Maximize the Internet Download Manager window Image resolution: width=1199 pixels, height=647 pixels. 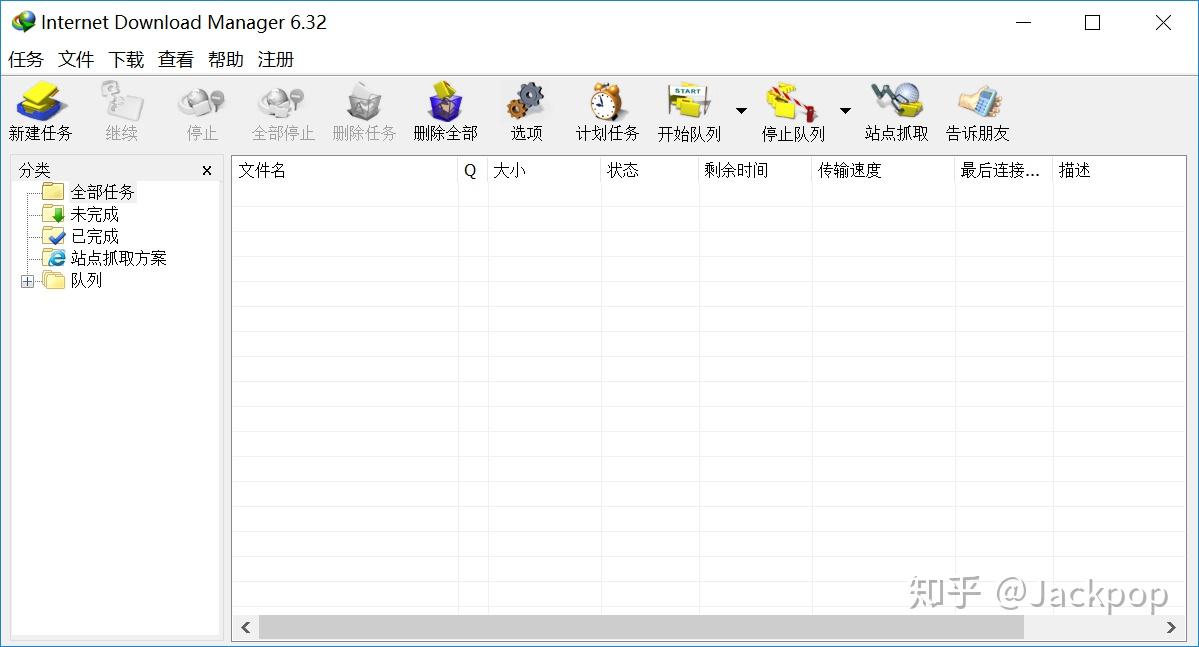[x=1093, y=23]
